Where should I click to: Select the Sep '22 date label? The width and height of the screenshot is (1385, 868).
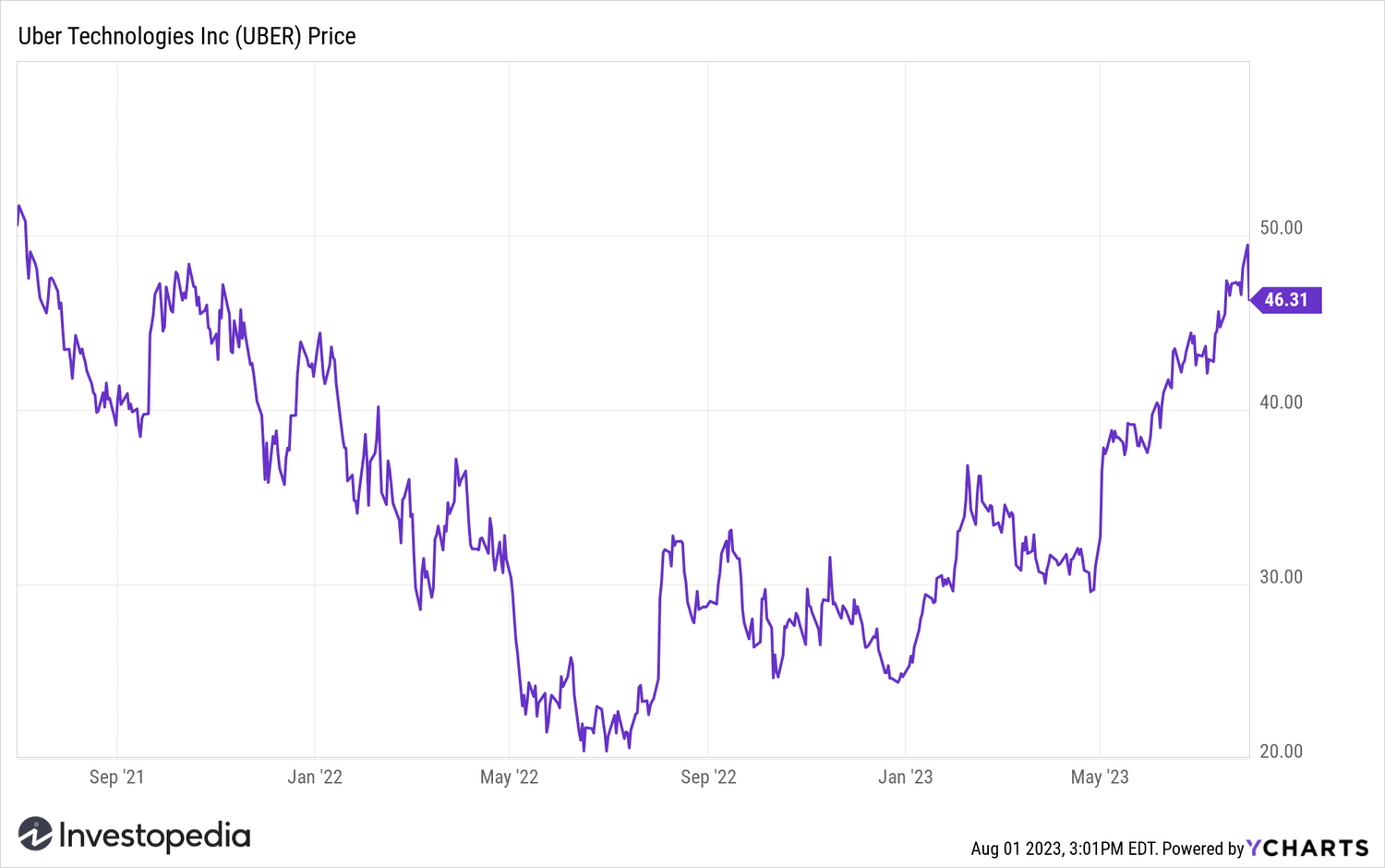click(x=708, y=777)
